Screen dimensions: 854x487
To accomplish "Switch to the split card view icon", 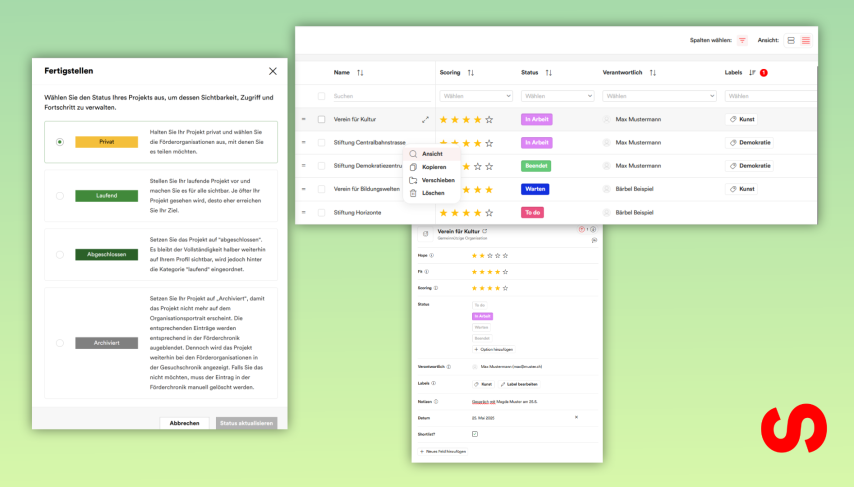I will point(791,40).
